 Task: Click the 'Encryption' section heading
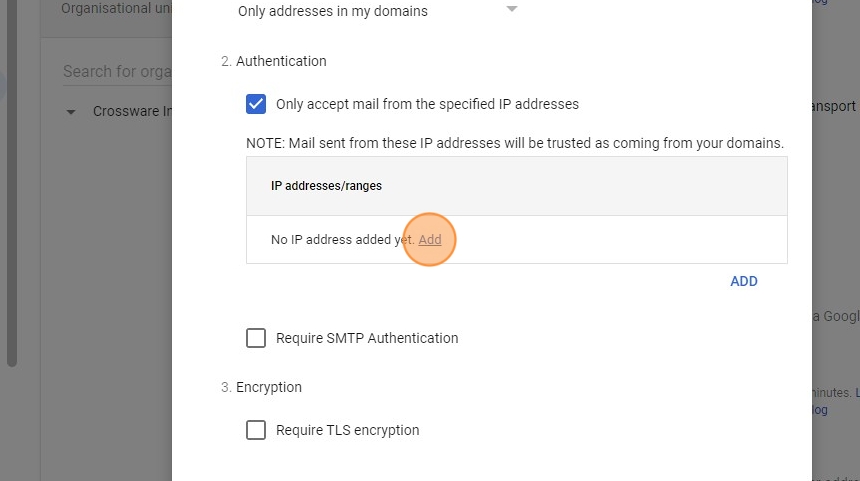point(269,387)
